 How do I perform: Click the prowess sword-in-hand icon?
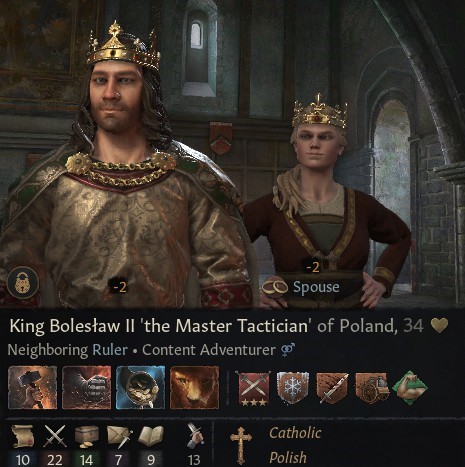point(195,436)
